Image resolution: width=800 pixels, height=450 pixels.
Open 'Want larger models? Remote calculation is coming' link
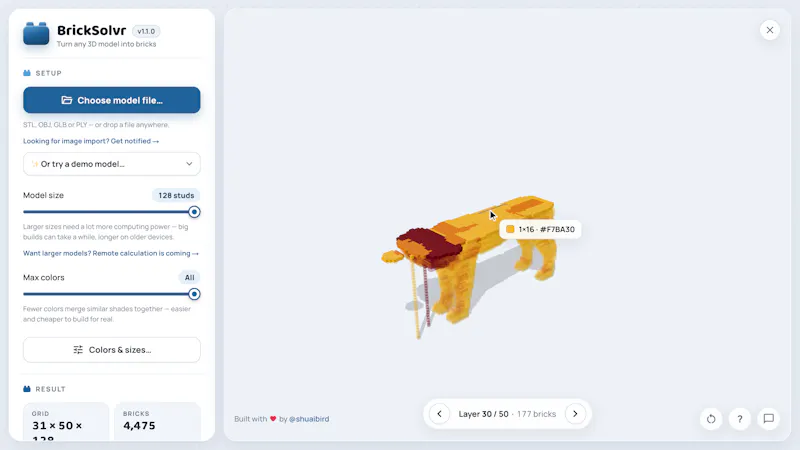pyautogui.click(x=111, y=253)
